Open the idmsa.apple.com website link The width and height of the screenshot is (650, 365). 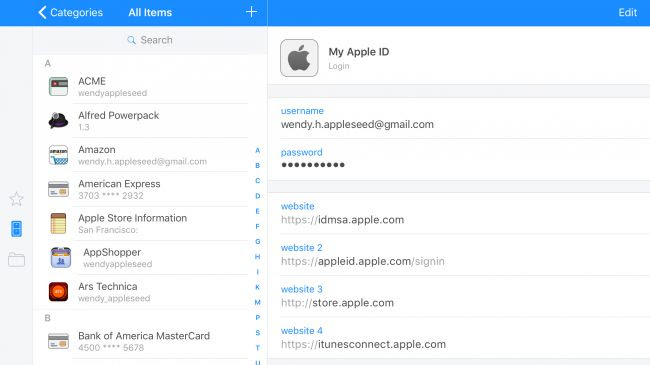[342, 220]
